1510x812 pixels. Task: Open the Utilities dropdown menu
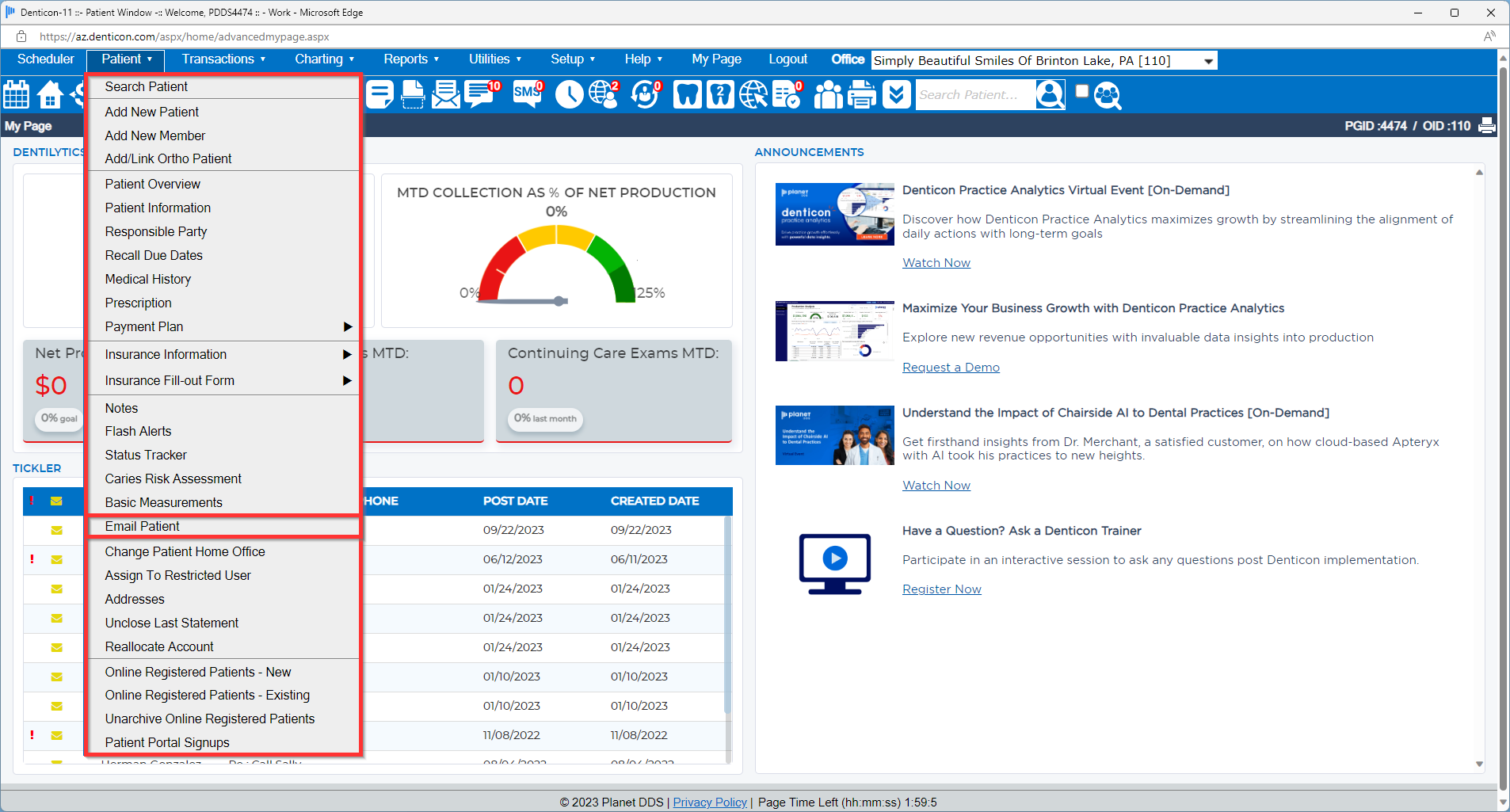[x=495, y=59]
